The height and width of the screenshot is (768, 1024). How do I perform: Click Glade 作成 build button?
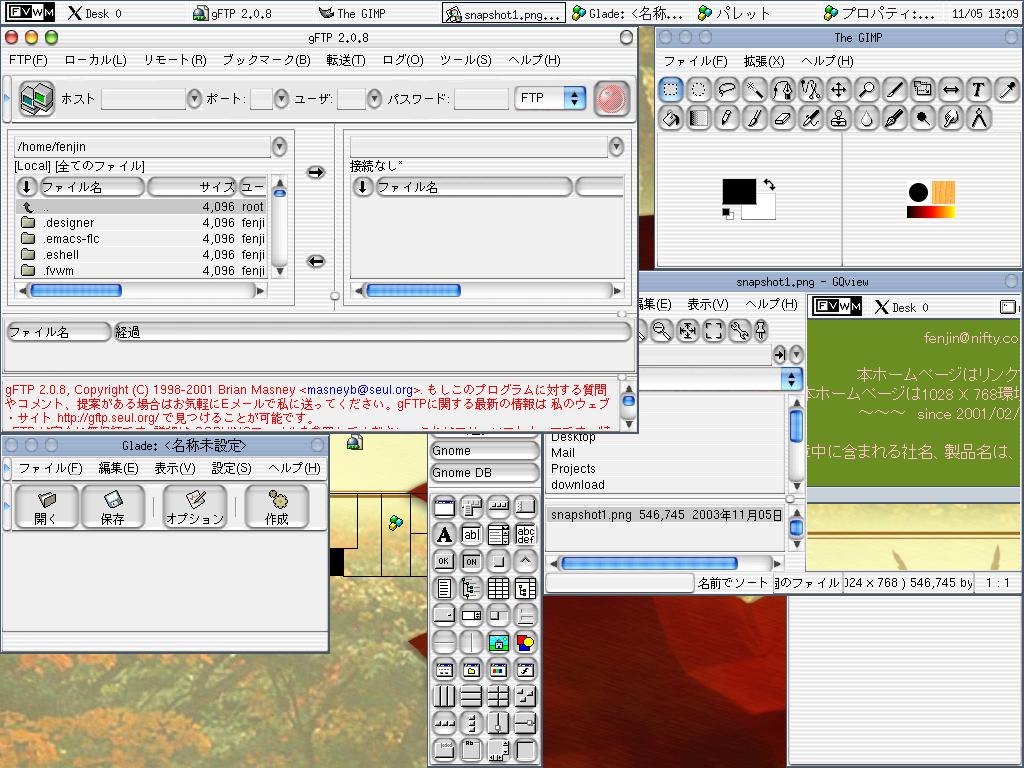click(277, 507)
